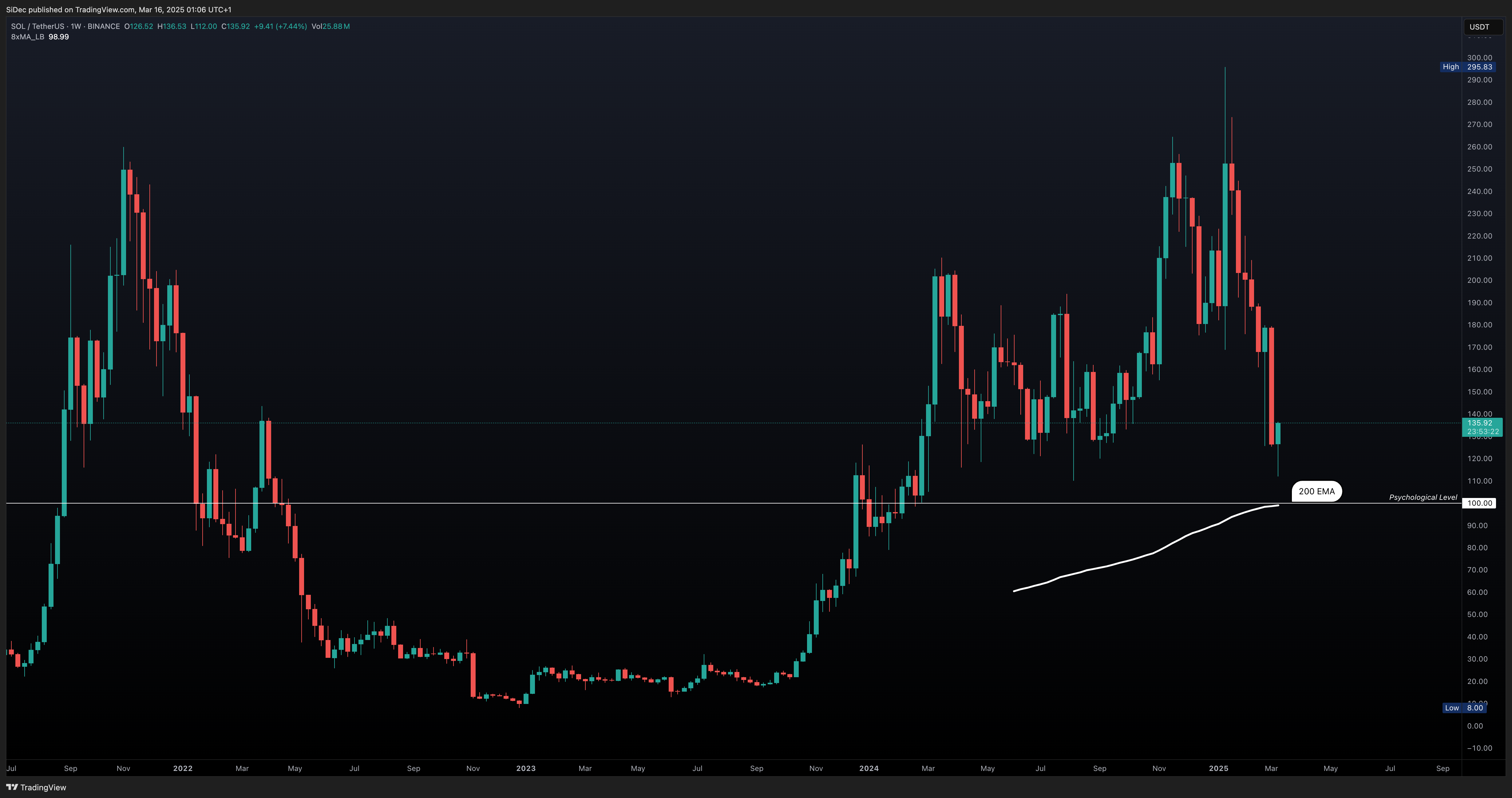The width and height of the screenshot is (1512, 798).
Task: Click the published by SiDec header text
Action: tap(119, 10)
